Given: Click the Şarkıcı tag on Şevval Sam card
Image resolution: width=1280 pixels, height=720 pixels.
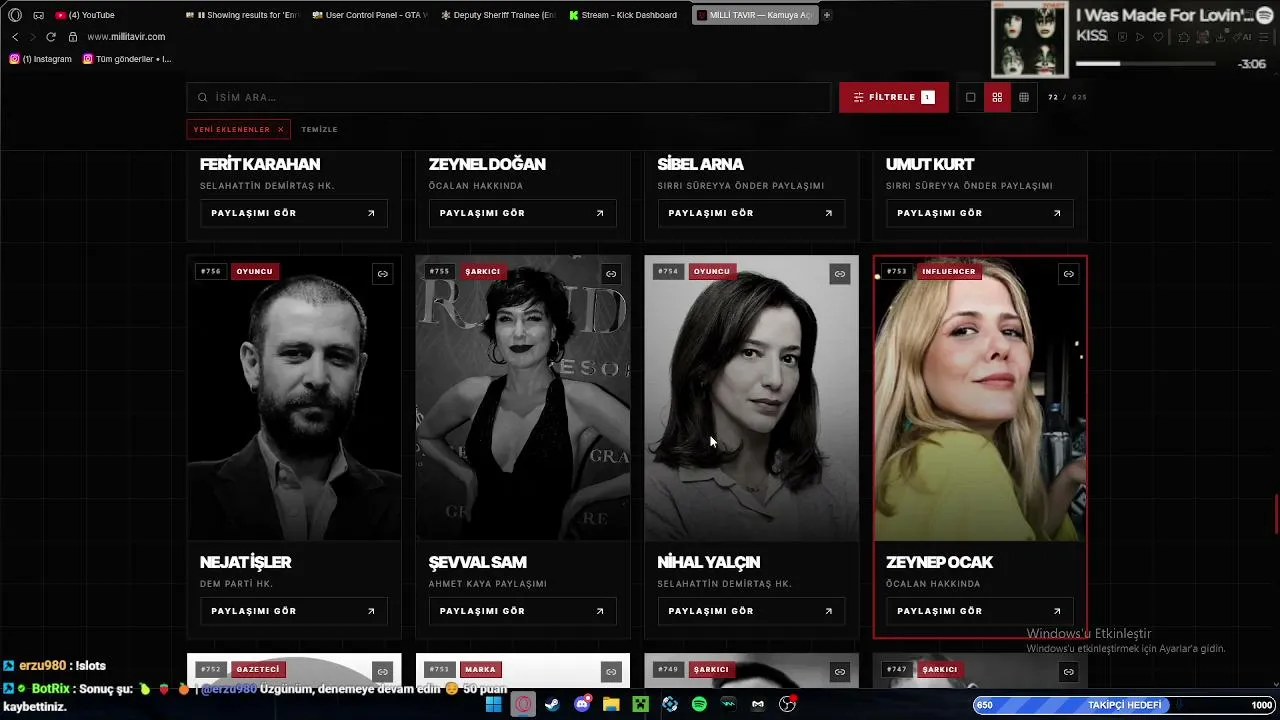Looking at the screenshot, I should pyautogui.click(x=482, y=271).
